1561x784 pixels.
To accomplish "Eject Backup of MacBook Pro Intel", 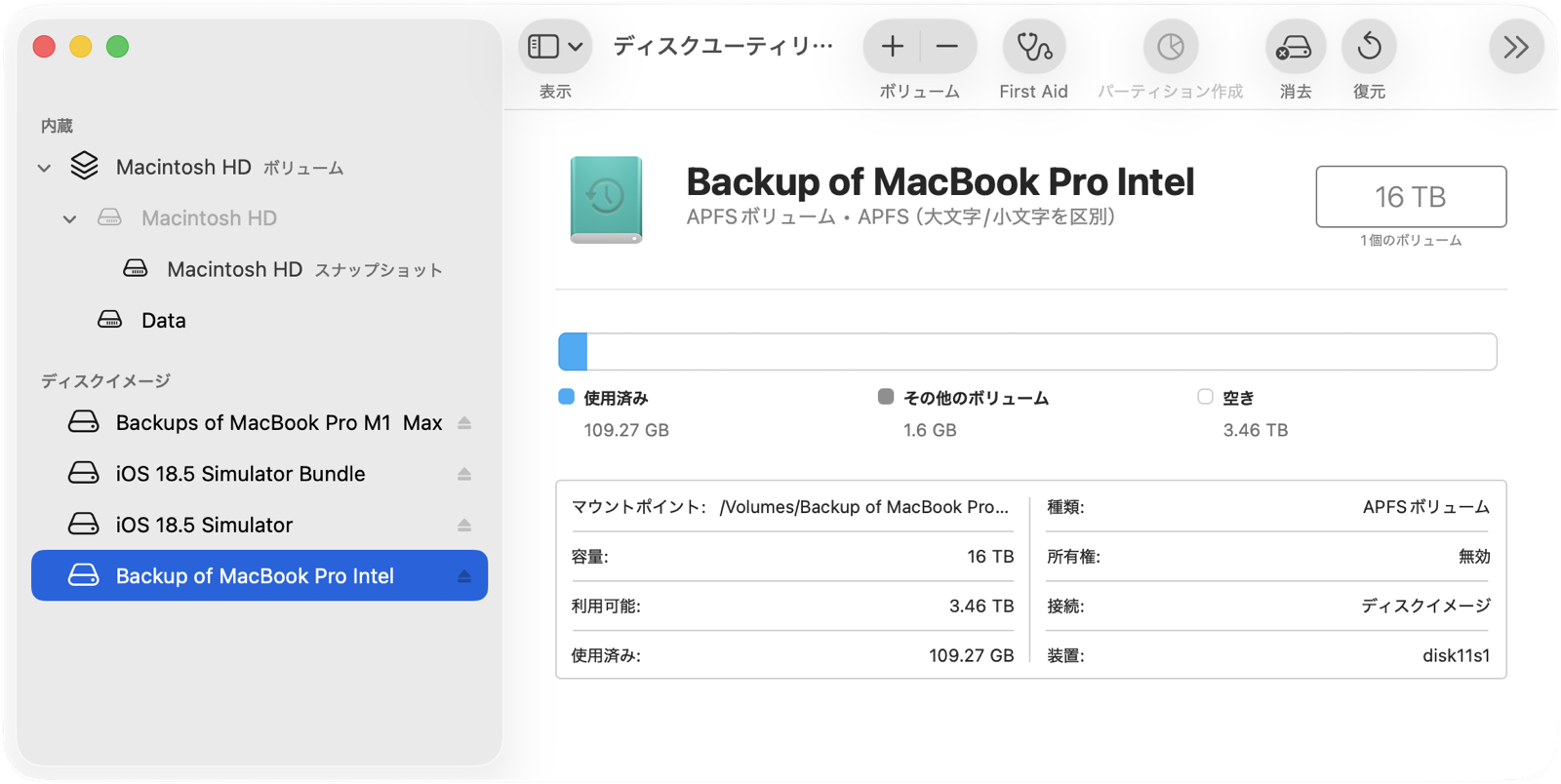I will point(464,576).
